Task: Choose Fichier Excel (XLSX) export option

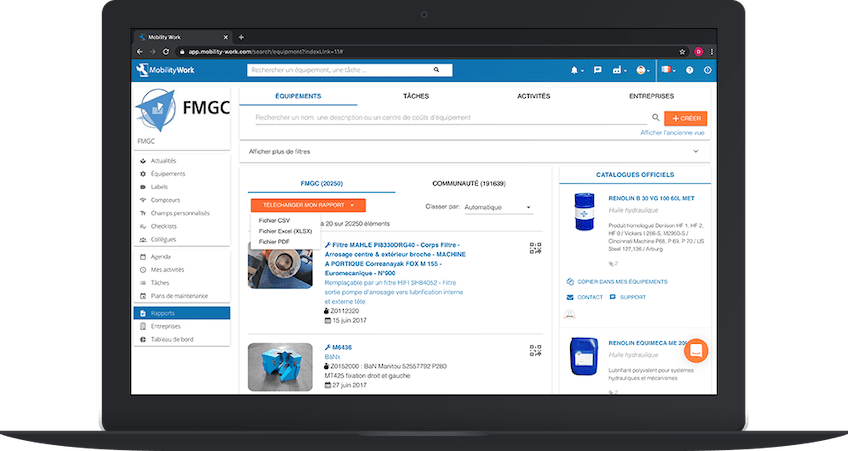Action: click(285, 231)
